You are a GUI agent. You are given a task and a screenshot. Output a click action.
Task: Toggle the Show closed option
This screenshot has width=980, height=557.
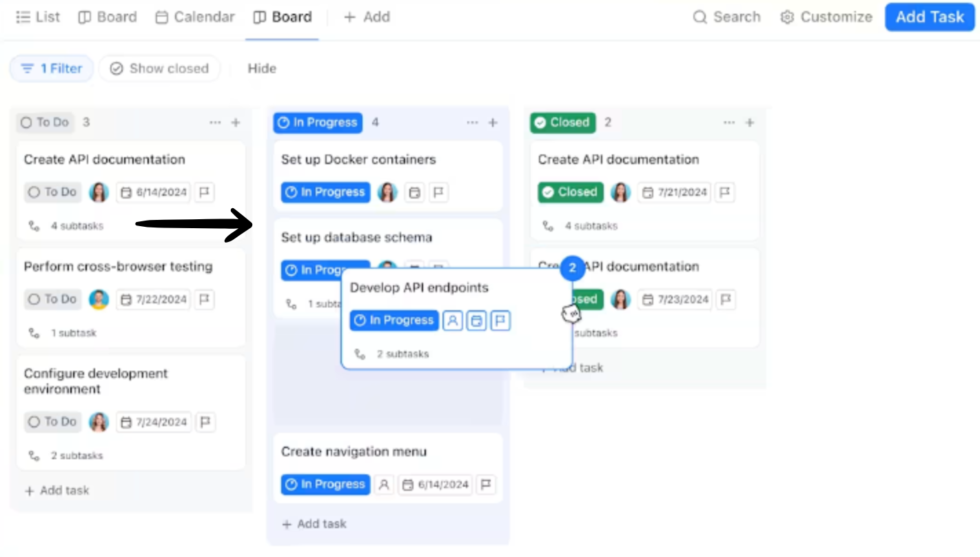(159, 69)
